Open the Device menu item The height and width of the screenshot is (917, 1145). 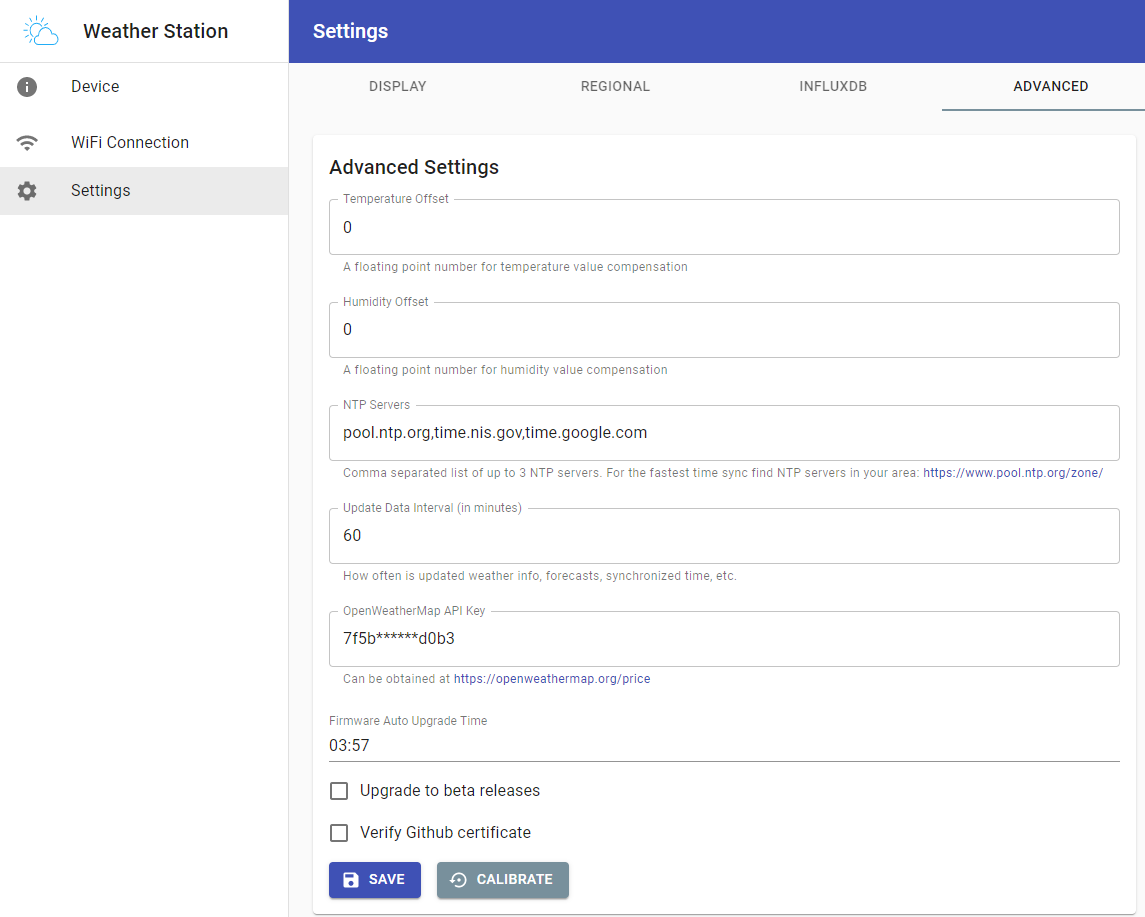(144, 87)
